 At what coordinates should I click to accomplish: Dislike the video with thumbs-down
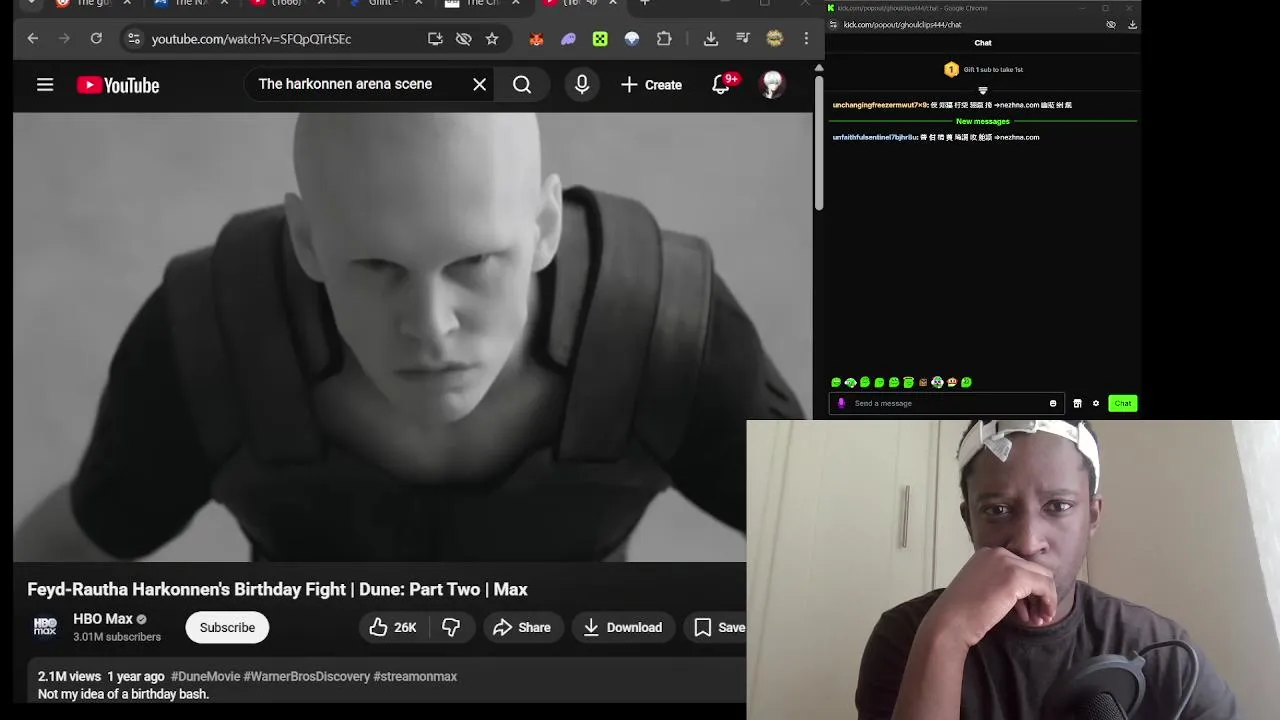[451, 627]
